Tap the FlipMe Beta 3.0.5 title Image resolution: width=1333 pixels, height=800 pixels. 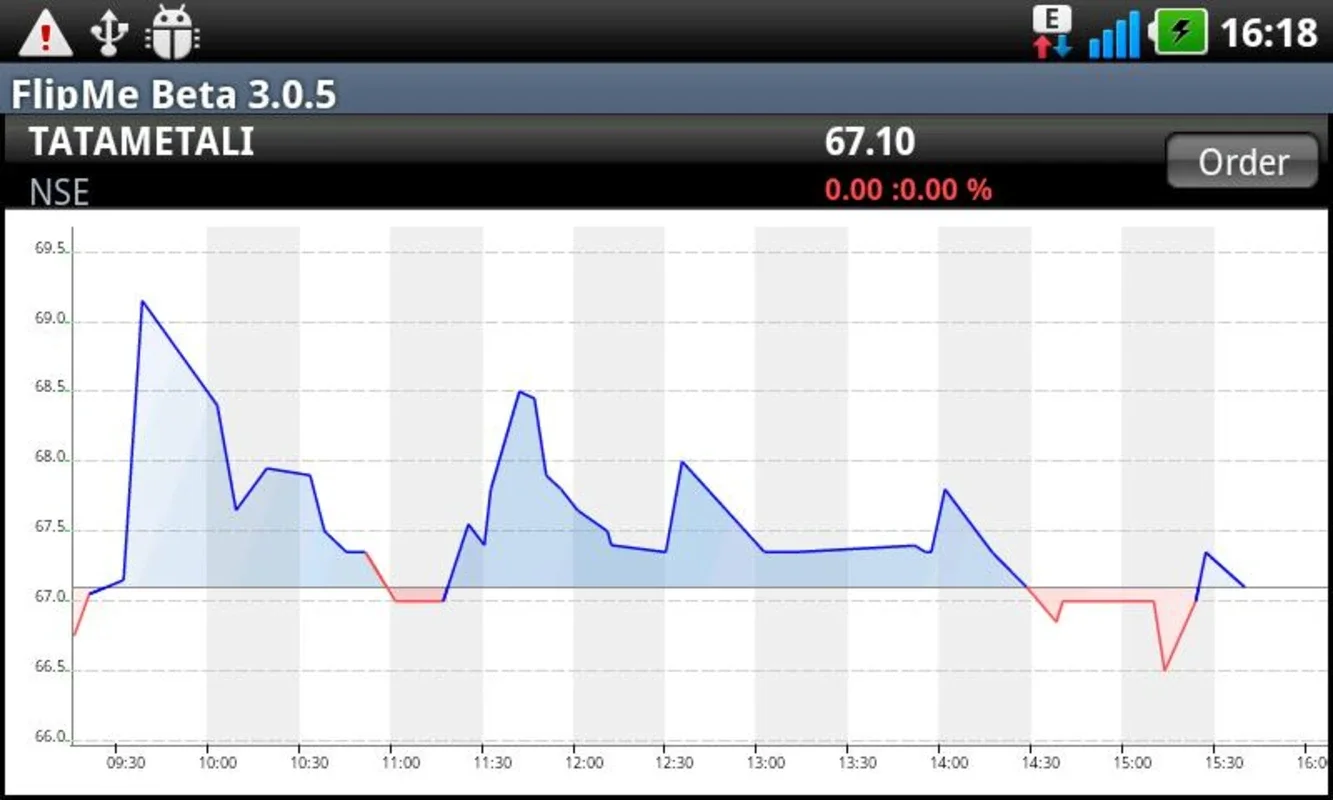[x=173, y=95]
